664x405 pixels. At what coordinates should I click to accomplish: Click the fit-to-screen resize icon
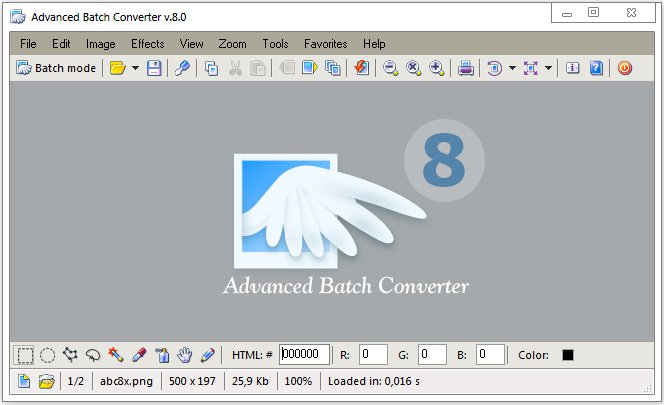click(x=531, y=68)
